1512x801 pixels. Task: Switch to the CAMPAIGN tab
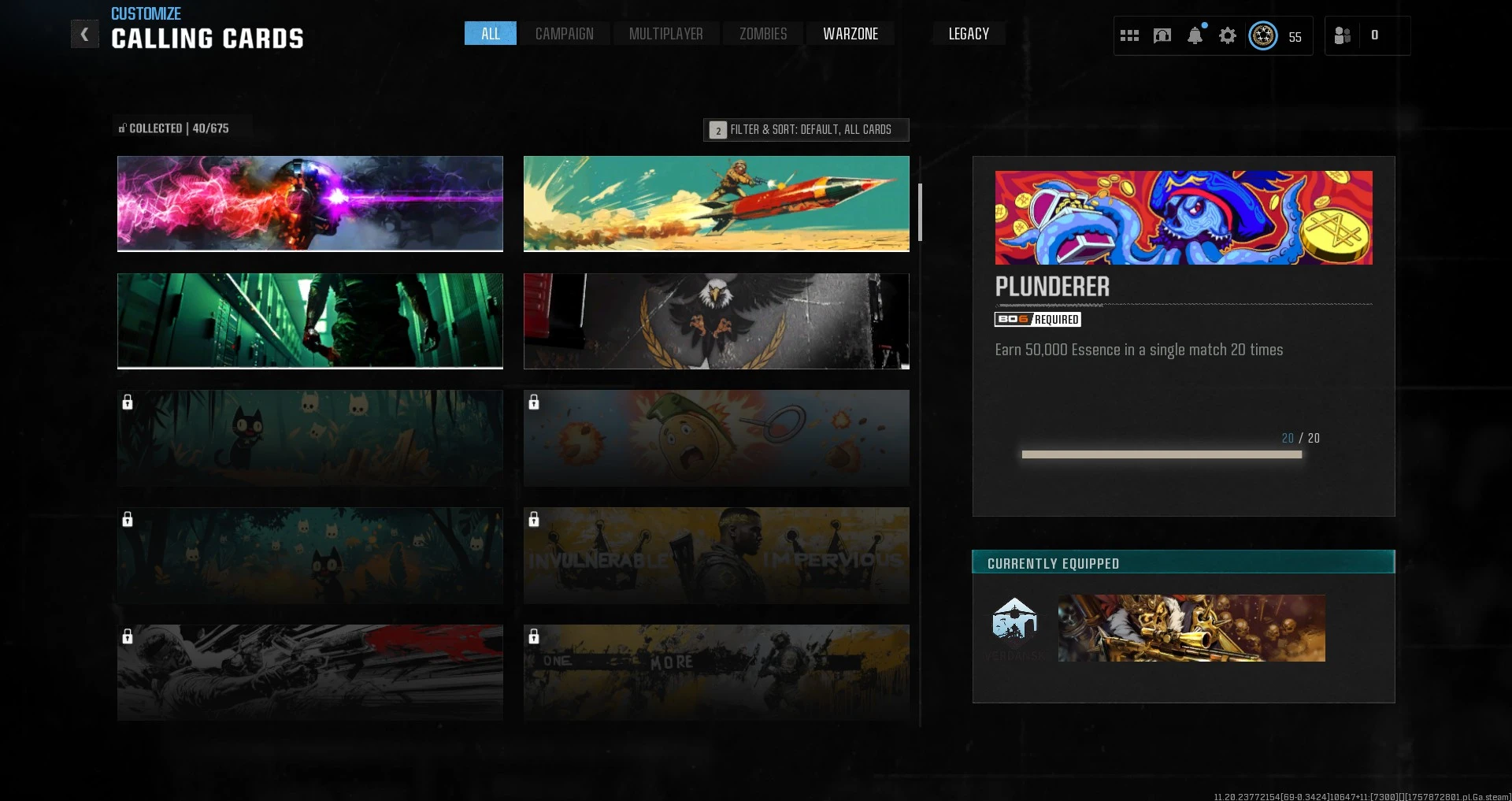click(x=565, y=34)
